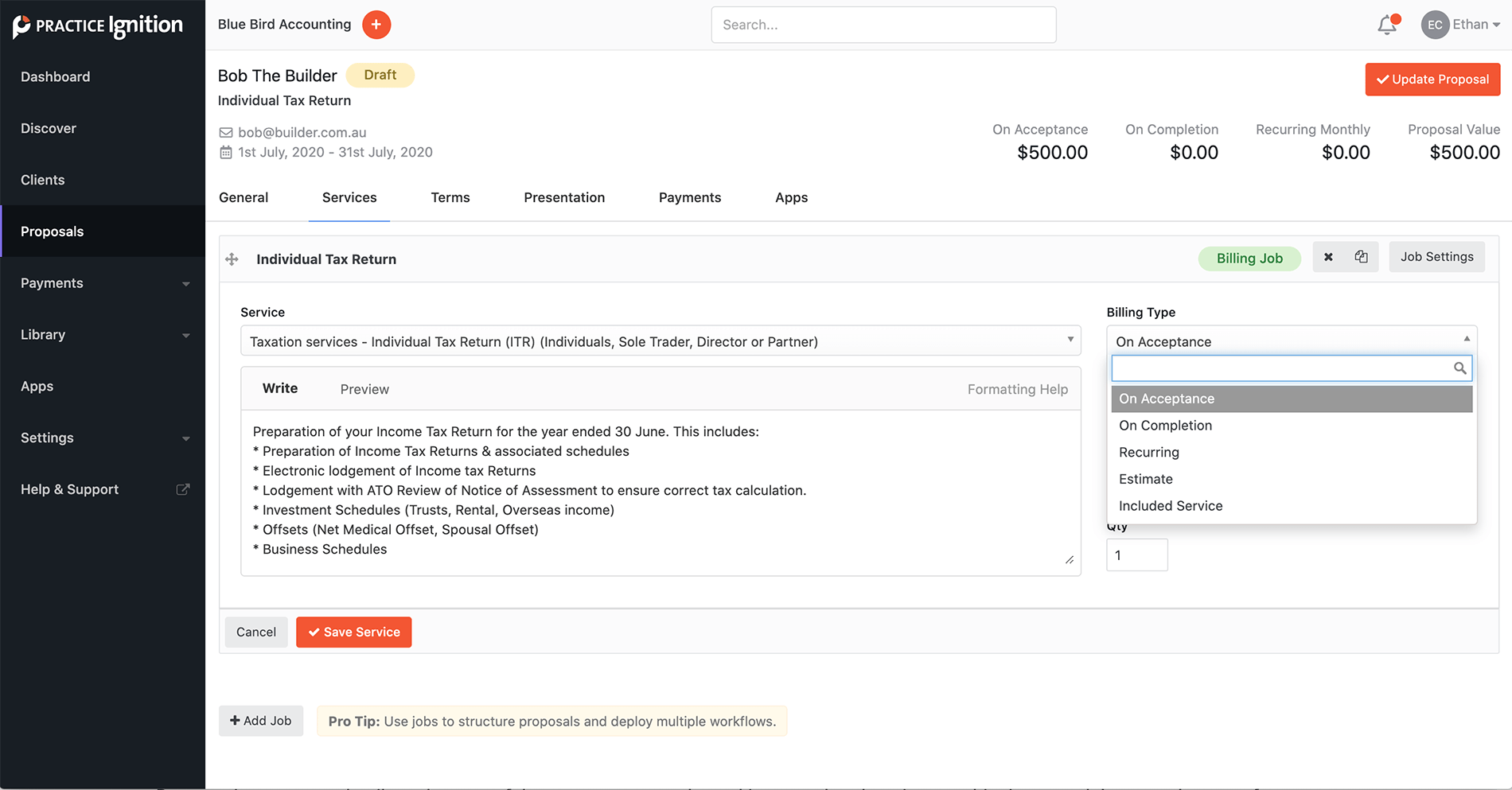Expand the Settings sidebar menu arrow
1512x790 pixels.
pos(185,438)
